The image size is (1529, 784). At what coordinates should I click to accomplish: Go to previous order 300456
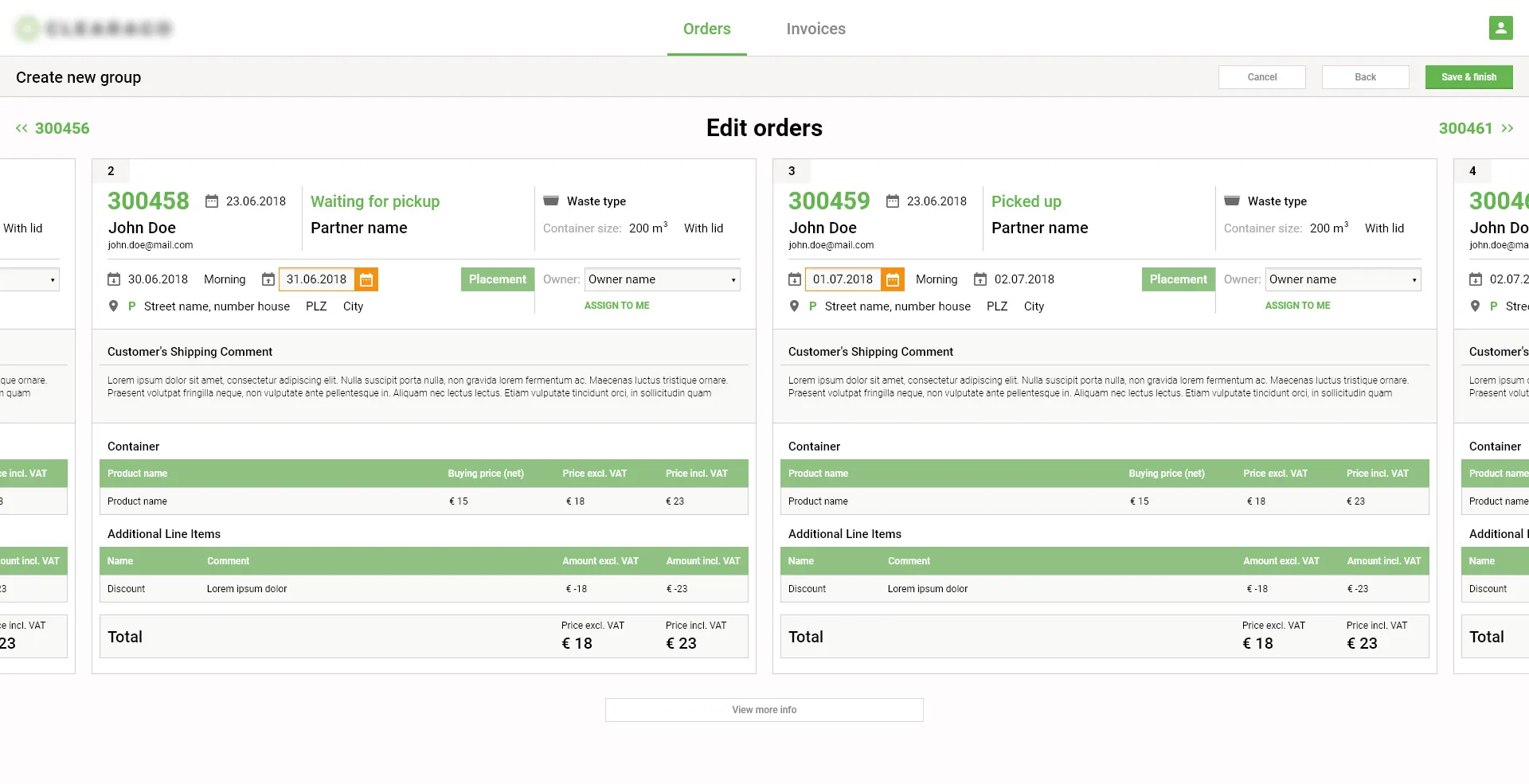coord(53,128)
